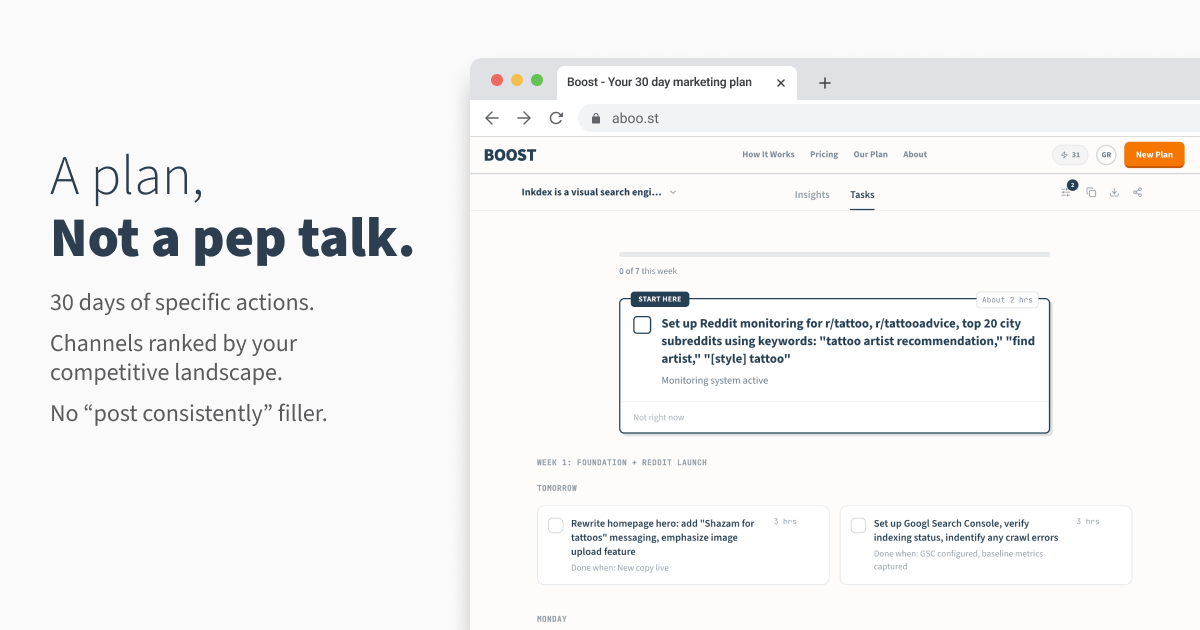View credits via the lightning bolt badge
The height and width of the screenshot is (630, 1200).
click(1070, 154)
